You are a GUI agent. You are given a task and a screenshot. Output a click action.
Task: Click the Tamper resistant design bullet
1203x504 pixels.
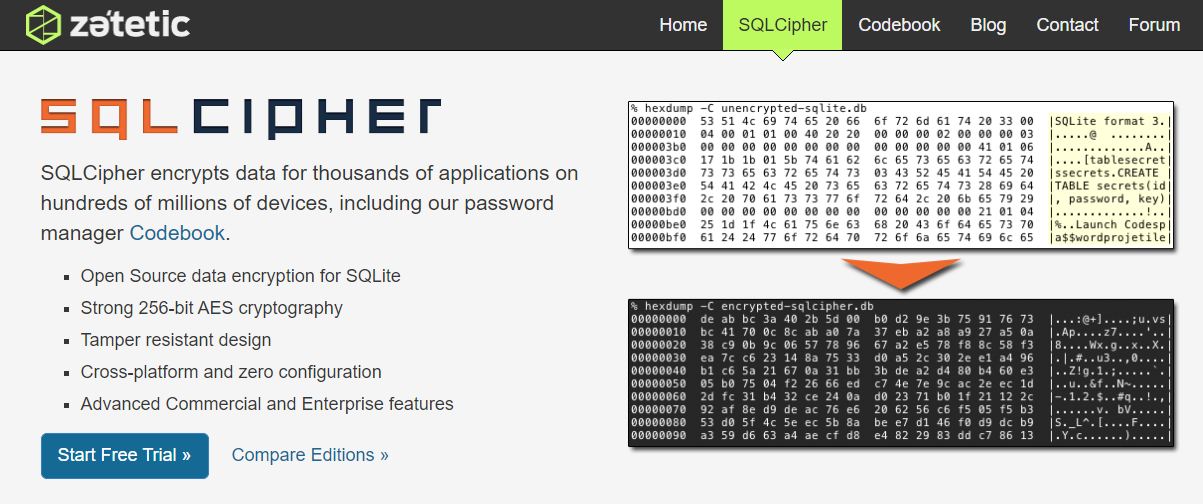pyautogui.click(x=176, y=340)
